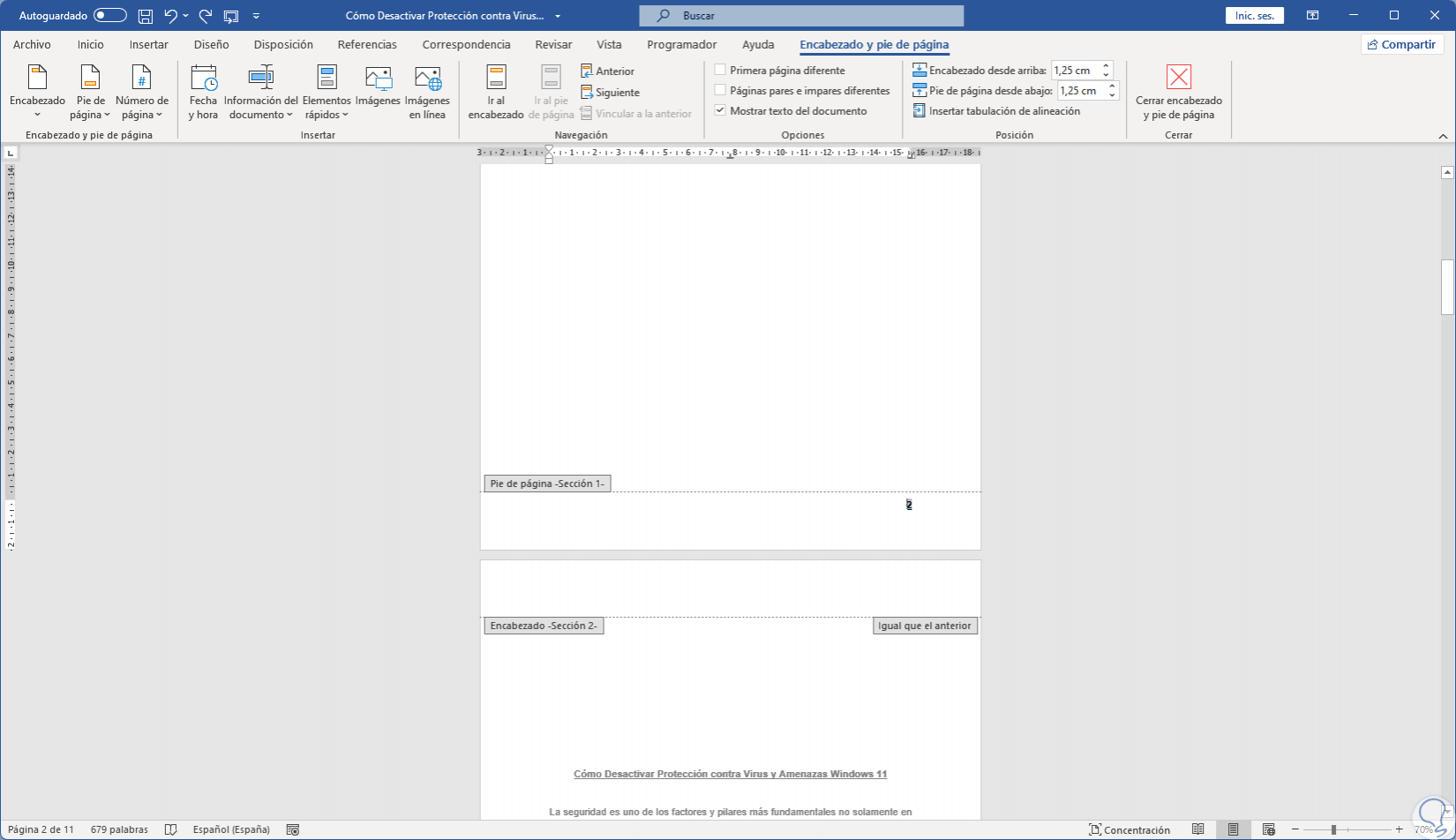The image size is (1456, 840).
Task: Open ribbon display options icon
Action: [1313, 16]
